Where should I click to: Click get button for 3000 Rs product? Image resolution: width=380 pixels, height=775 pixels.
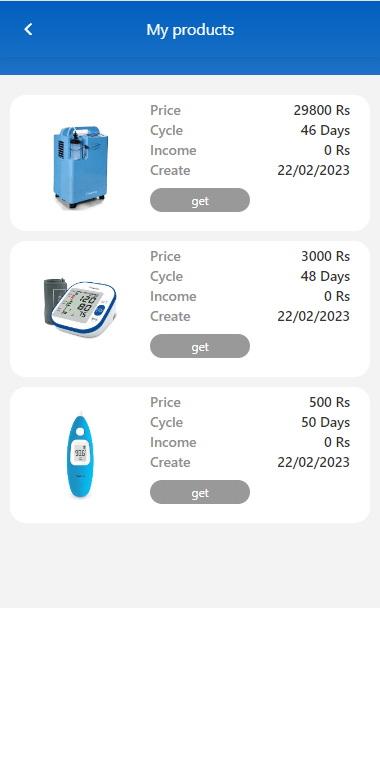point(200,346)
